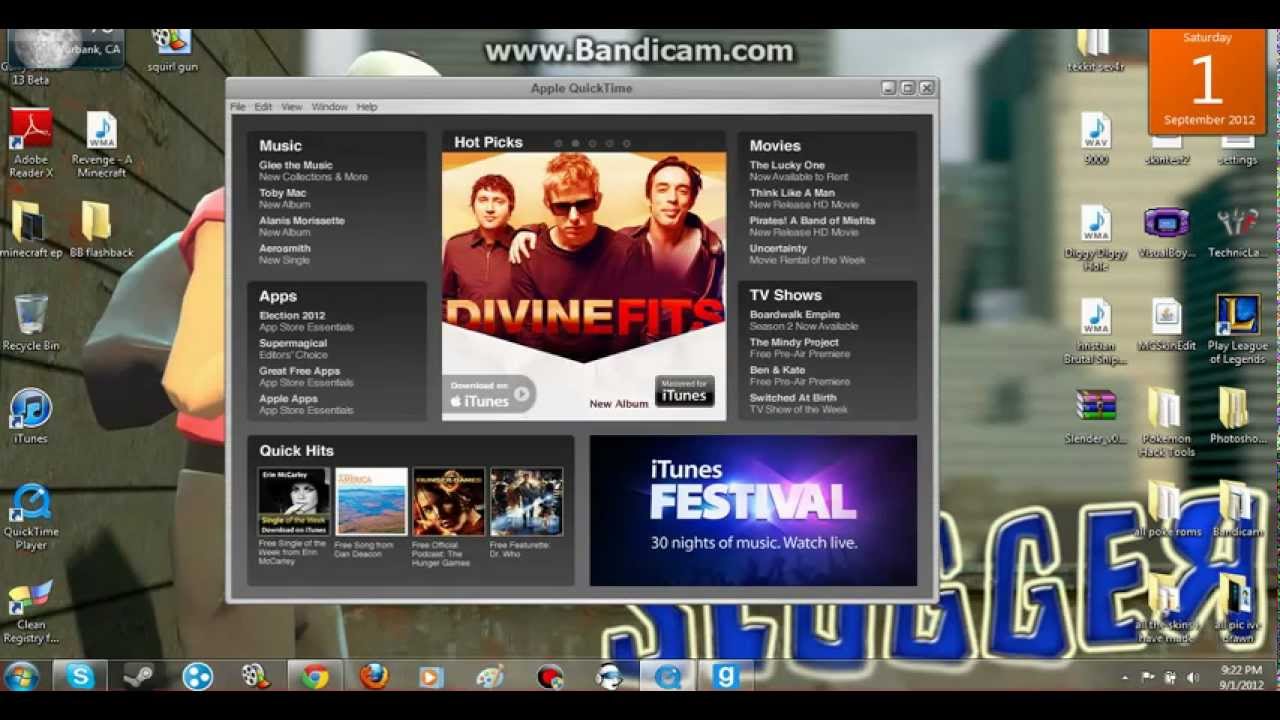Image resolution: width=1280 pixels, height=720 pixels.
Task: Select the Slender WinRAR archive icon
Action: (x=1096, y=417)
